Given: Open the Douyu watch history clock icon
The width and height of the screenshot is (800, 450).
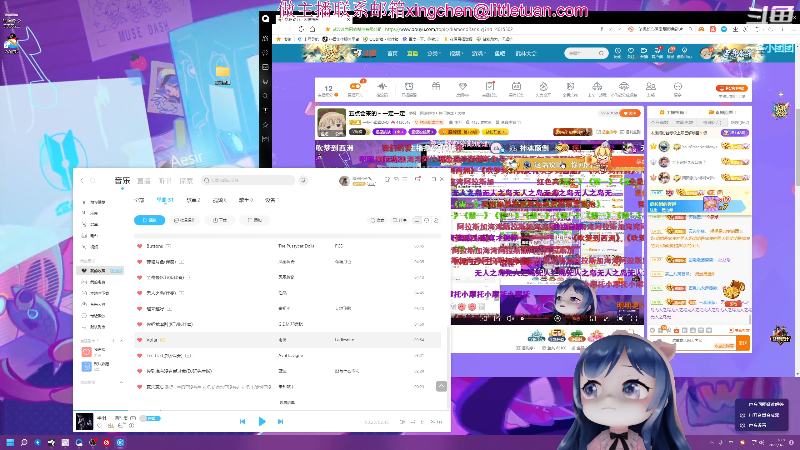Looking at the screenshot, I should [617, 53].
